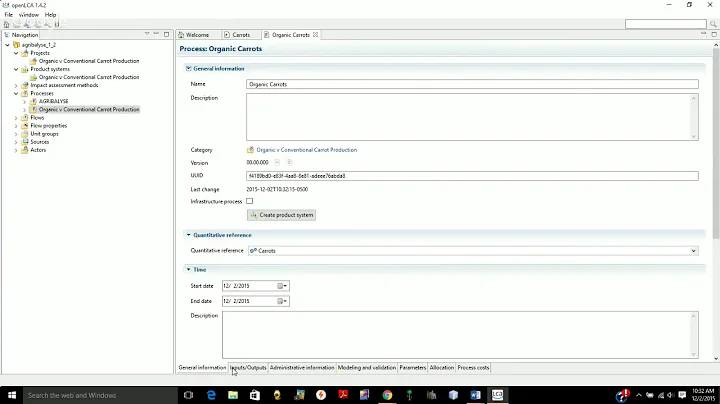Click the Name input field
Viewport: 720px width, 404px height.
click(472, 84)
